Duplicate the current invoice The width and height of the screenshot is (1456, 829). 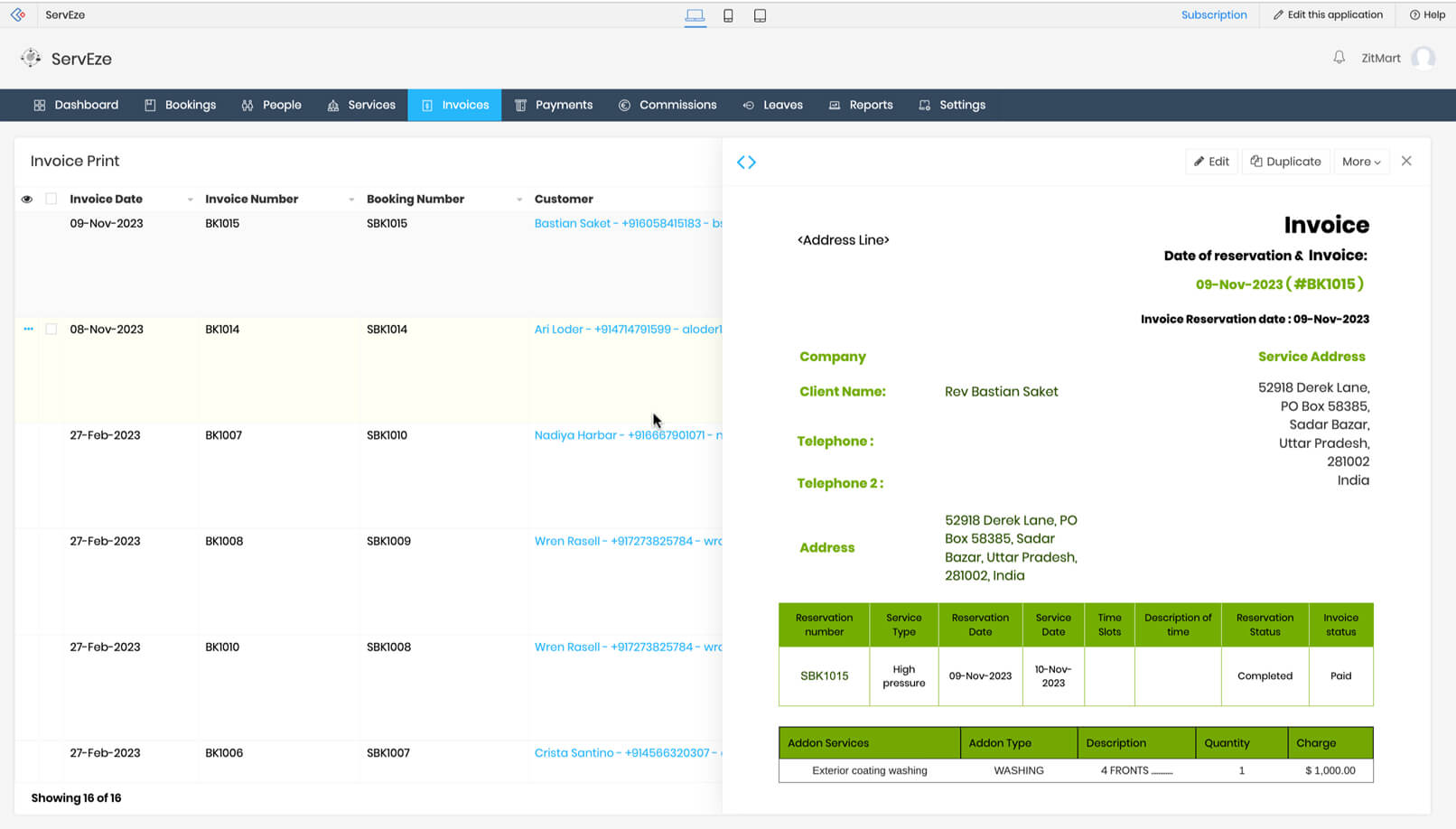pyautogui.click(x=1285, y=161)
